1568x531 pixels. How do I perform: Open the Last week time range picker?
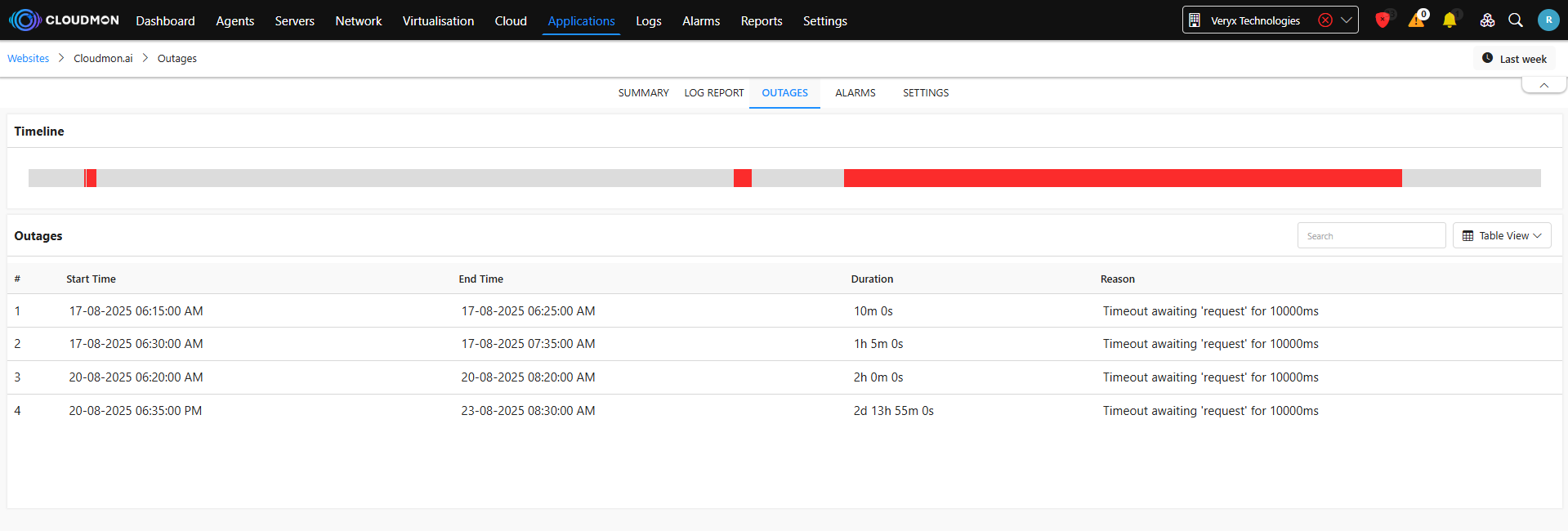(x=1514, y=59)
